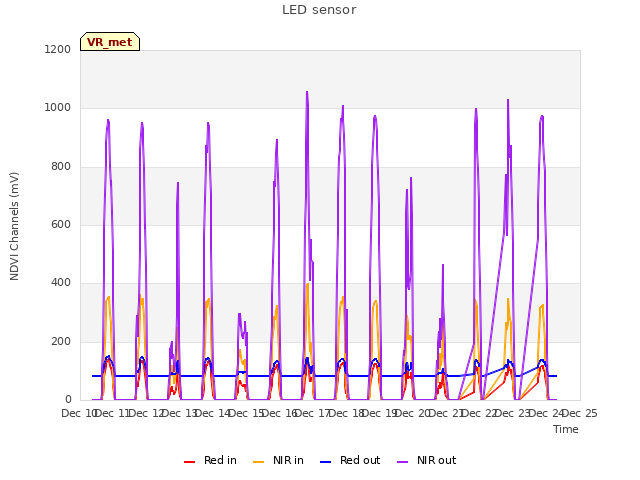Click the purple NIR out legend swatch
This screenshot has height=480, width=640.
[x=402, y=462]
